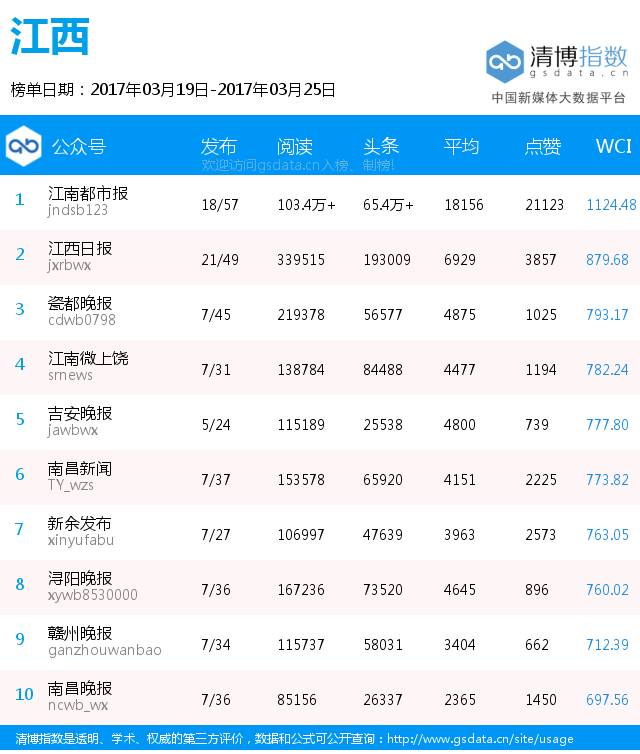Select account ID xywb8530000
The width and height of the screenshot is (640, 754).
click(93, 595)
